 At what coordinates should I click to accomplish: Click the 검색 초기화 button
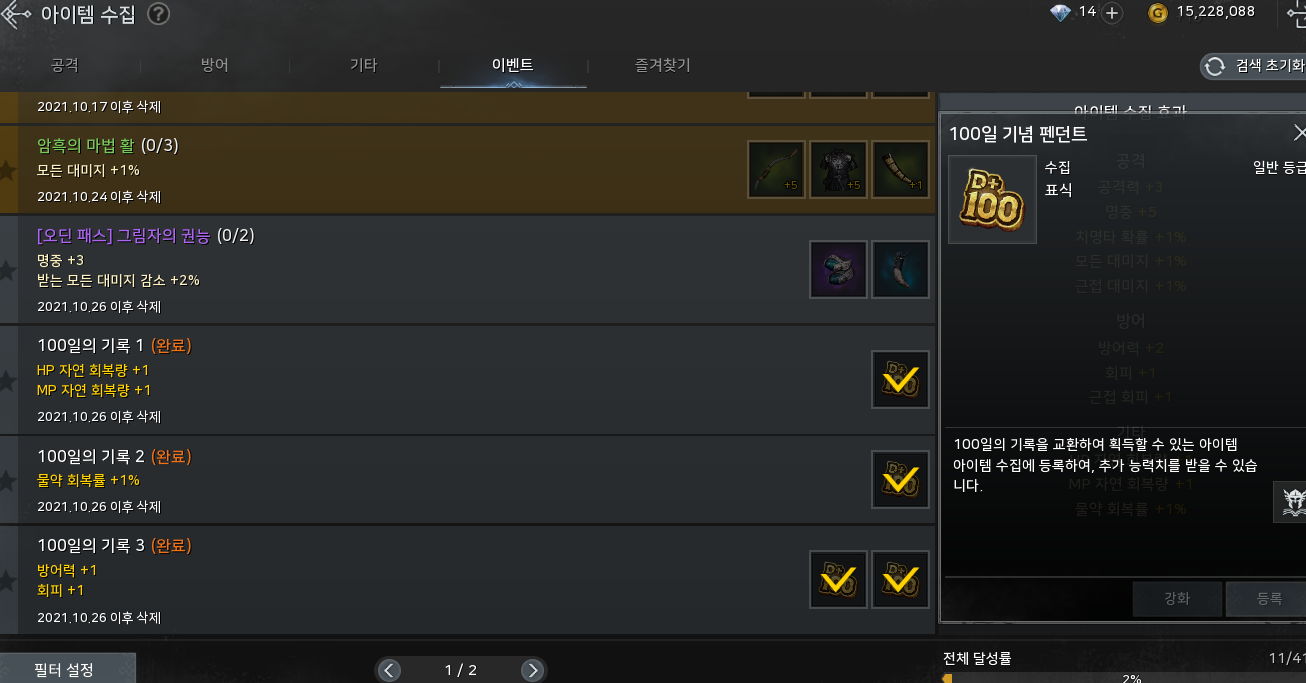[x=1254, y=66]
